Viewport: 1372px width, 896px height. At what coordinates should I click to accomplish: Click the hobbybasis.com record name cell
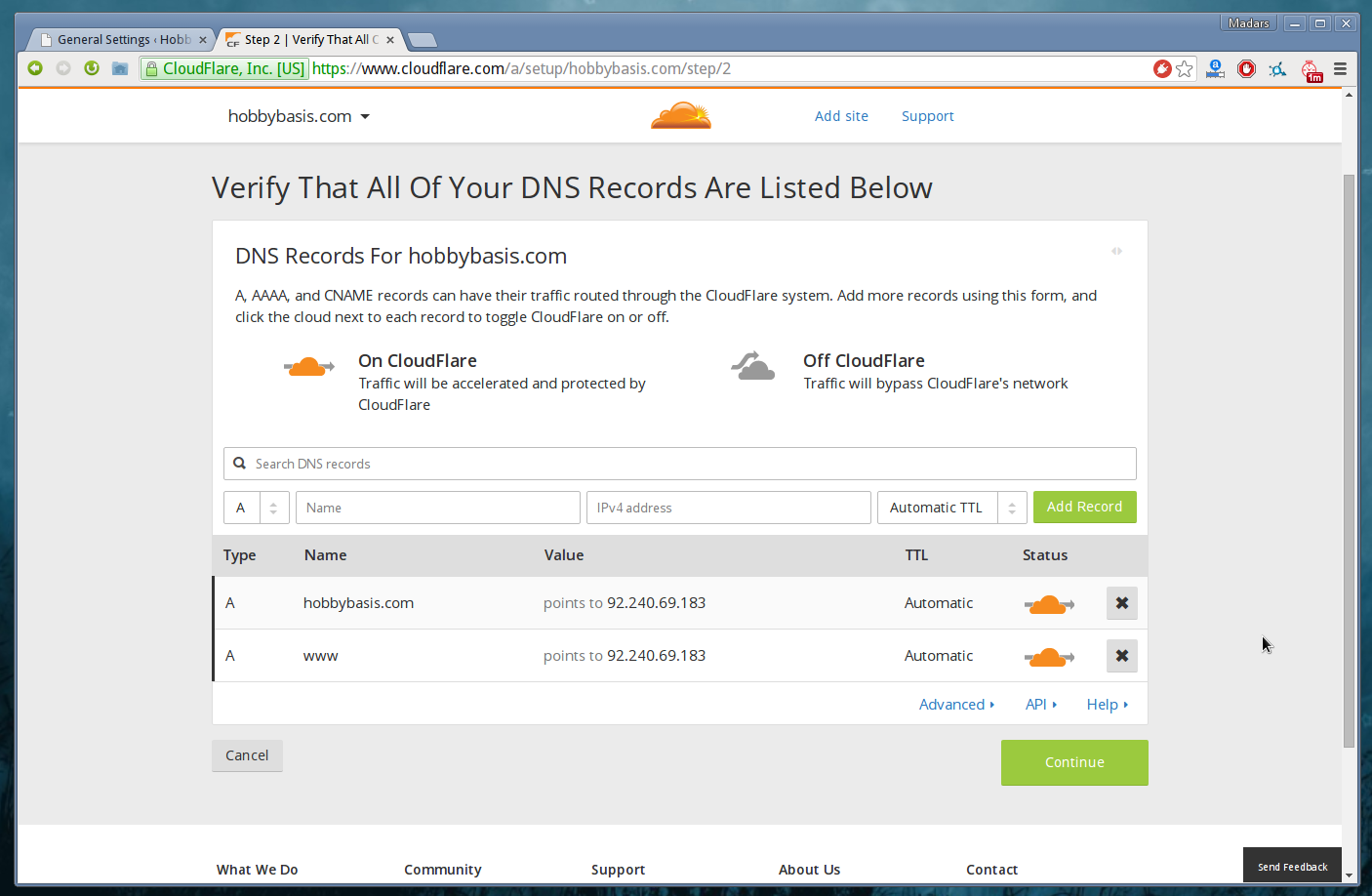(358, 603)
